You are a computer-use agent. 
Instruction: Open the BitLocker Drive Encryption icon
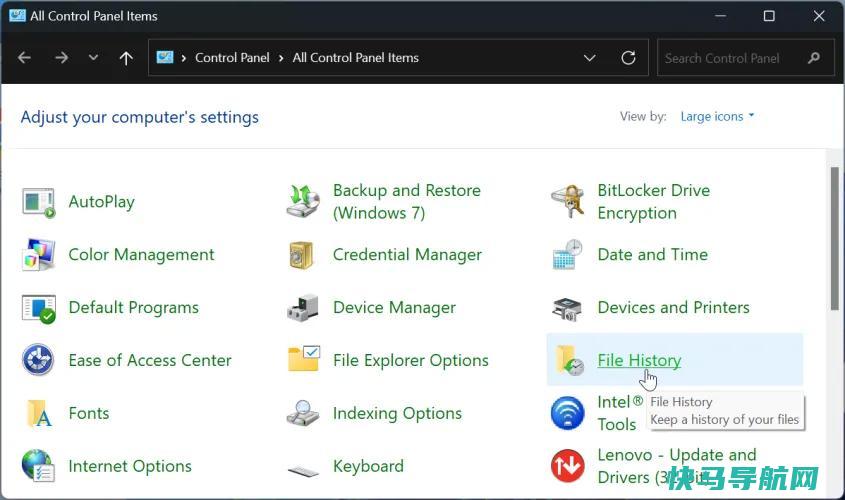tap(567, 202)
